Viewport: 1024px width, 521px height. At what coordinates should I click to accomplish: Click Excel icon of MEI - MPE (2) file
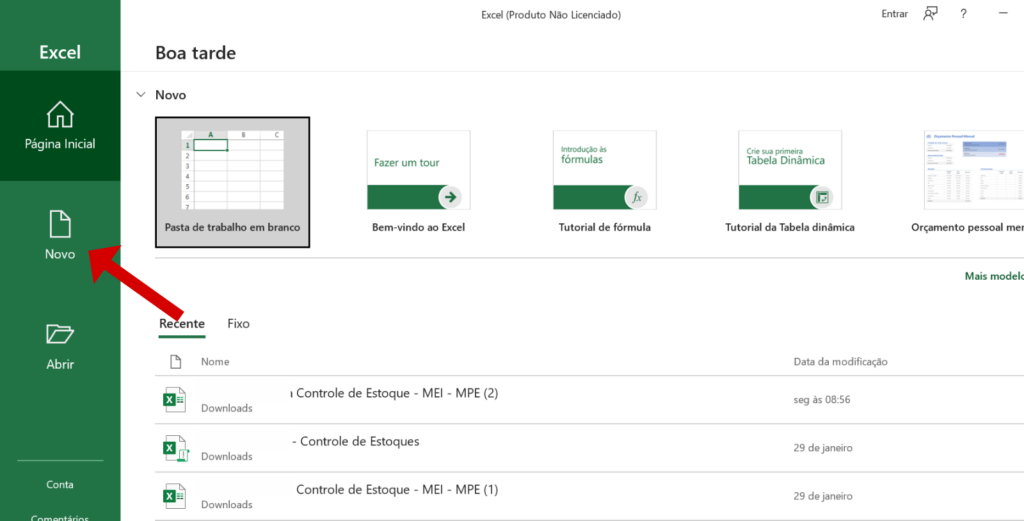174,400
